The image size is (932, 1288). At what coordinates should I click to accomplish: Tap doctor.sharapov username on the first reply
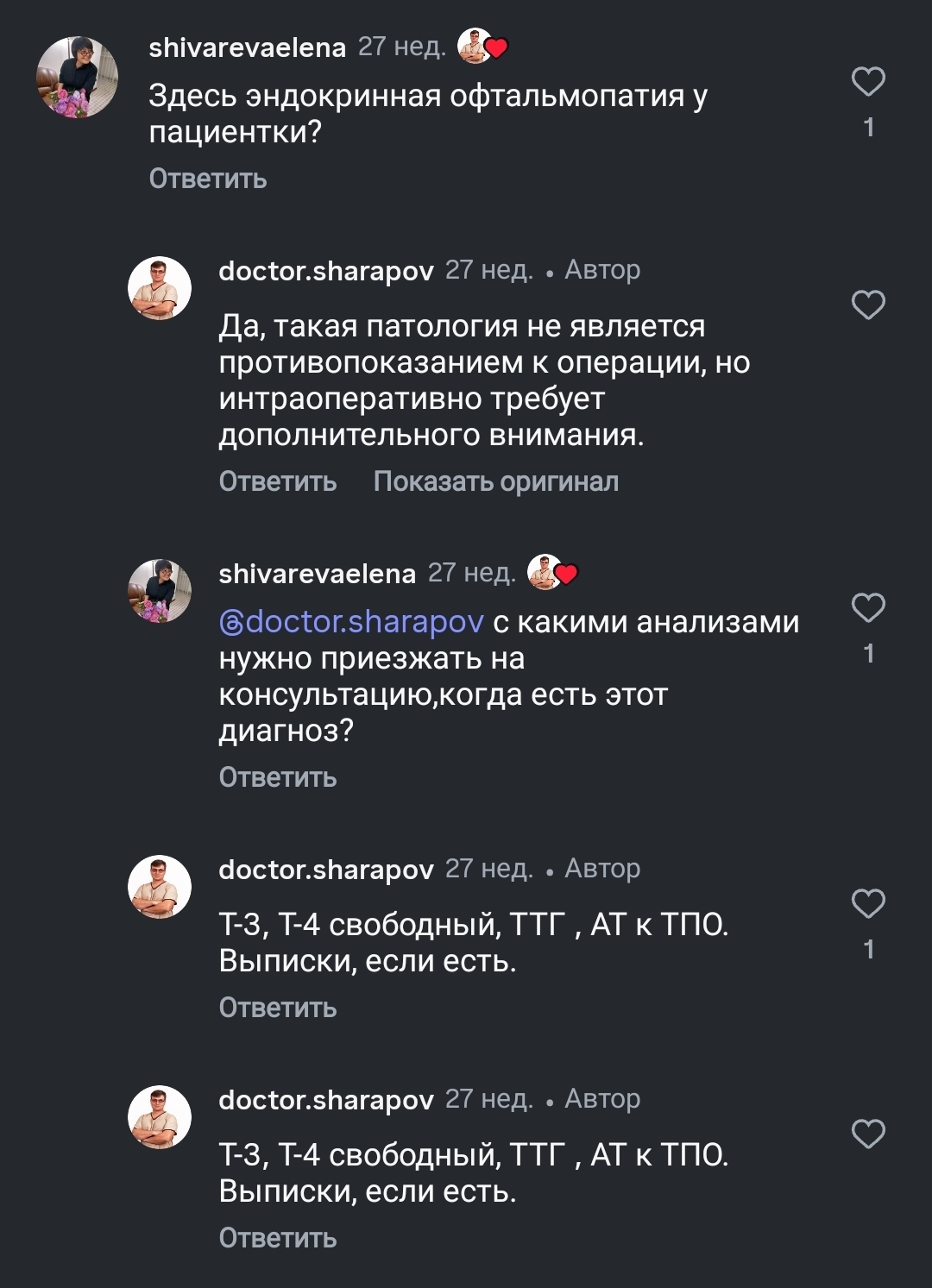[326, 271]
